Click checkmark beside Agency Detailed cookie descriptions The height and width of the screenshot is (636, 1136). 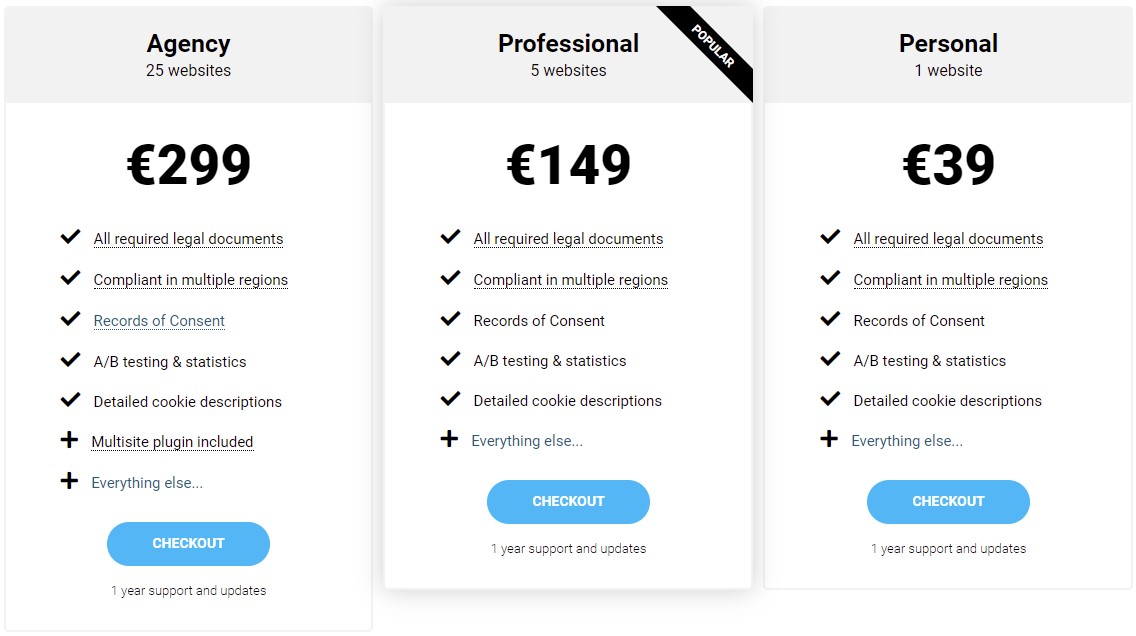pyautogui.click(x=70, y=400)
